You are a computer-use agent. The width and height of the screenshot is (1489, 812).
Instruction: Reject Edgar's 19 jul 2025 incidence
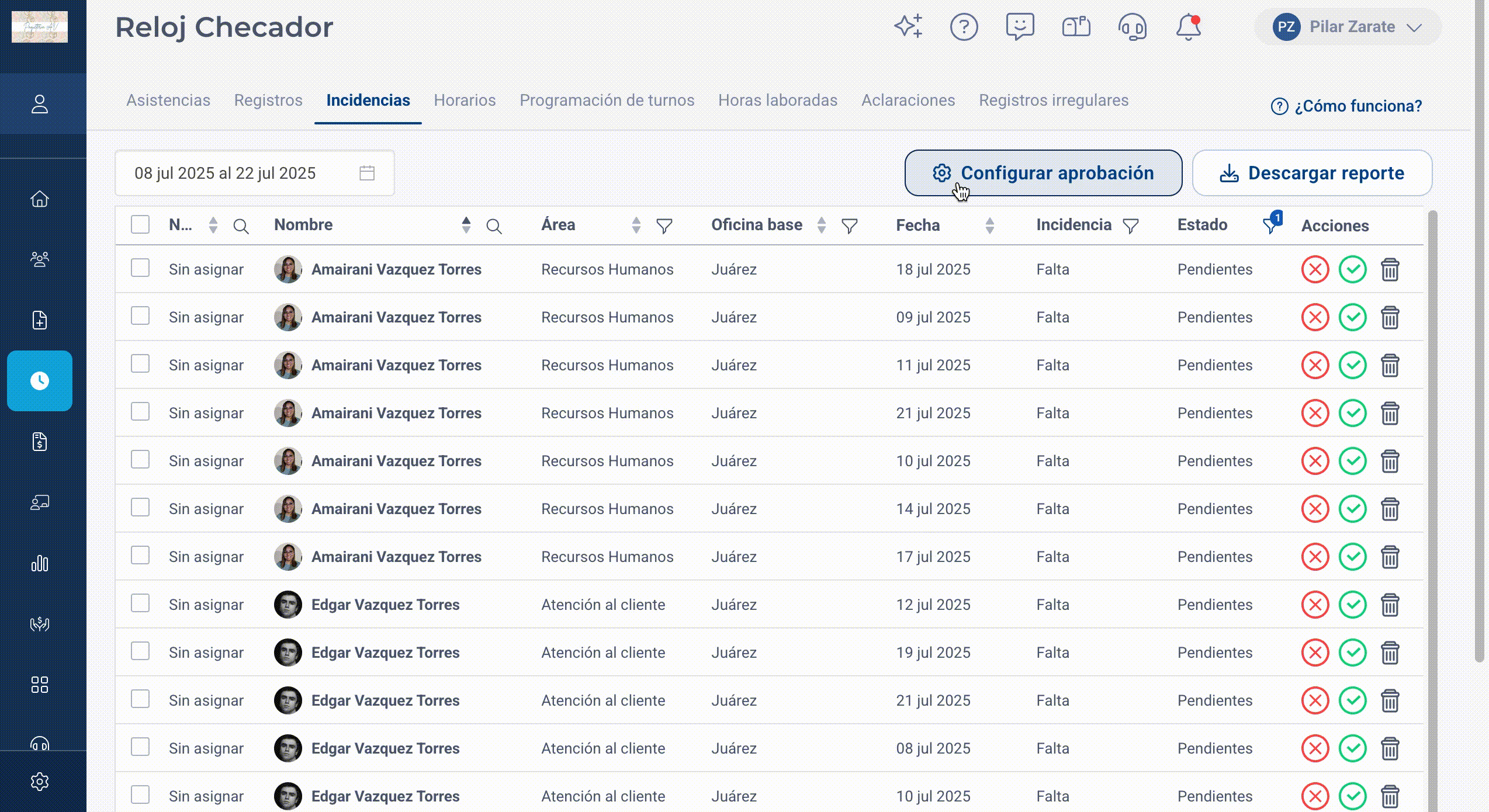tap(1315, 653)
